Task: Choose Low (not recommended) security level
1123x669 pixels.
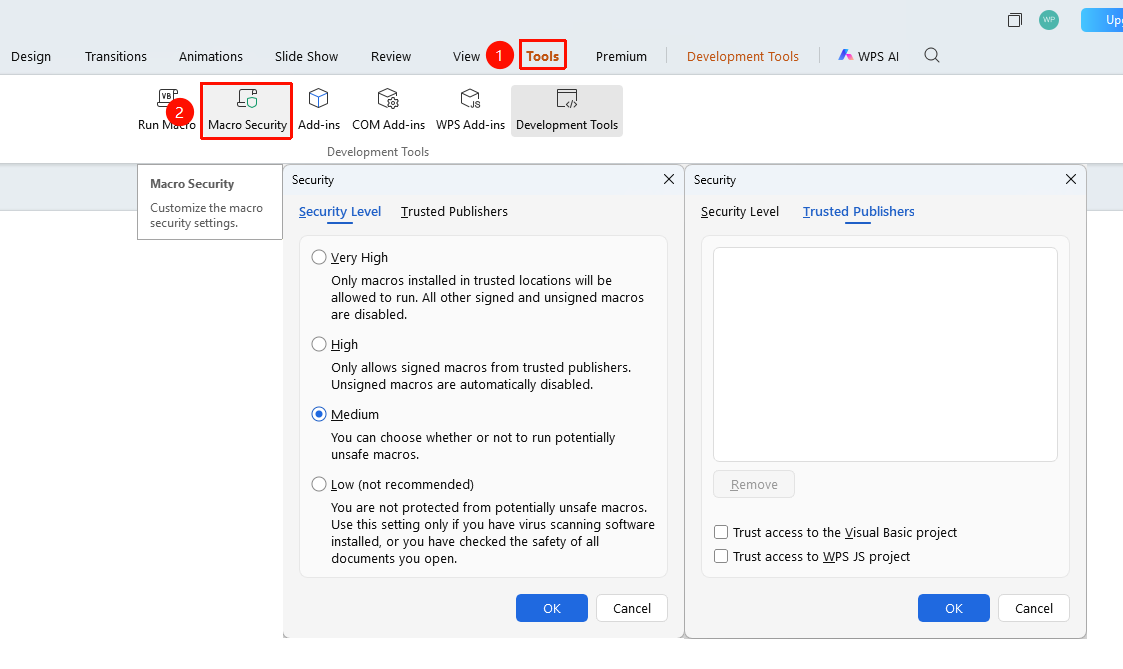Action: point(319,484)
